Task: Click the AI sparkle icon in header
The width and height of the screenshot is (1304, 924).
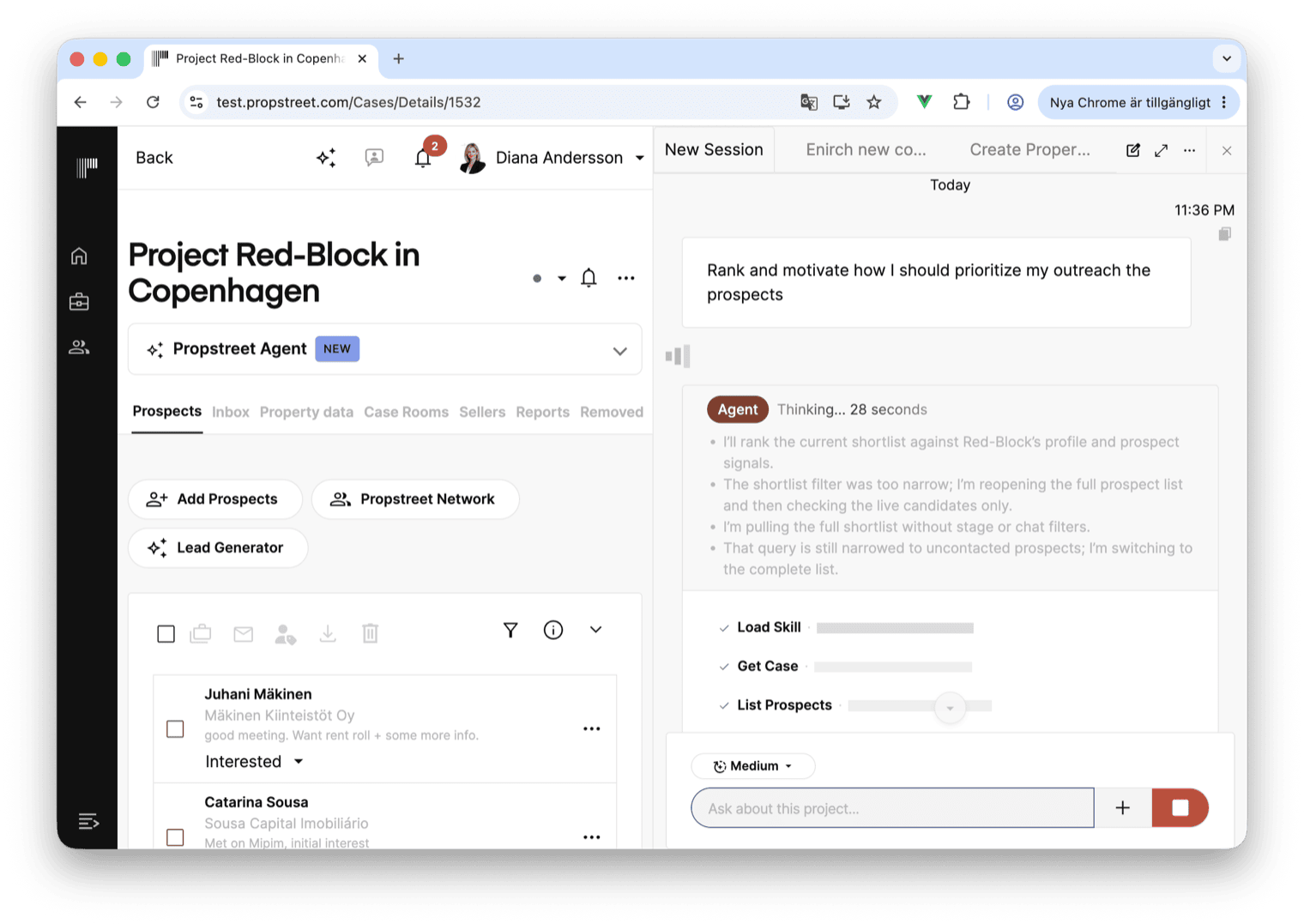Action: (326, 157)
